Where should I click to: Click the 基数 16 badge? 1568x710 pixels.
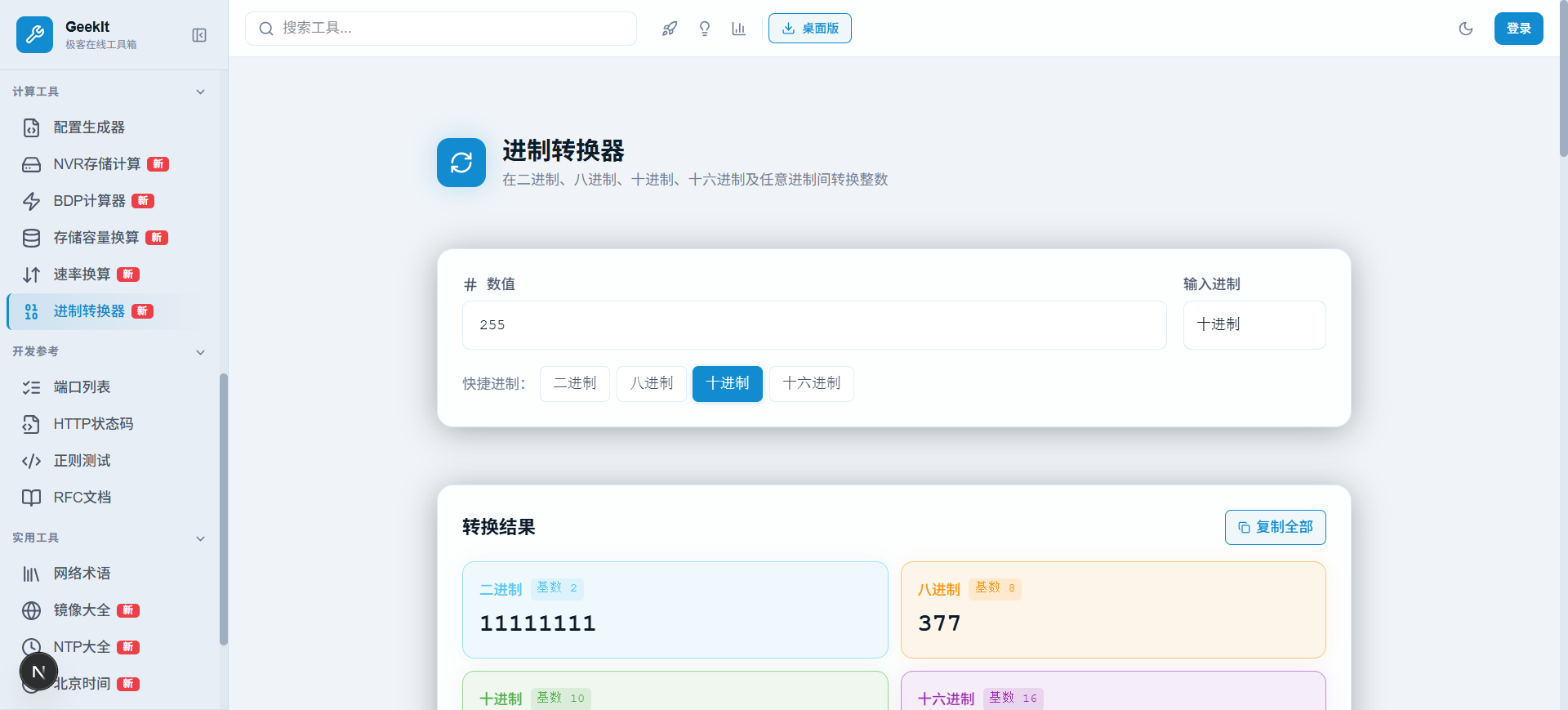click(1013, 699)
